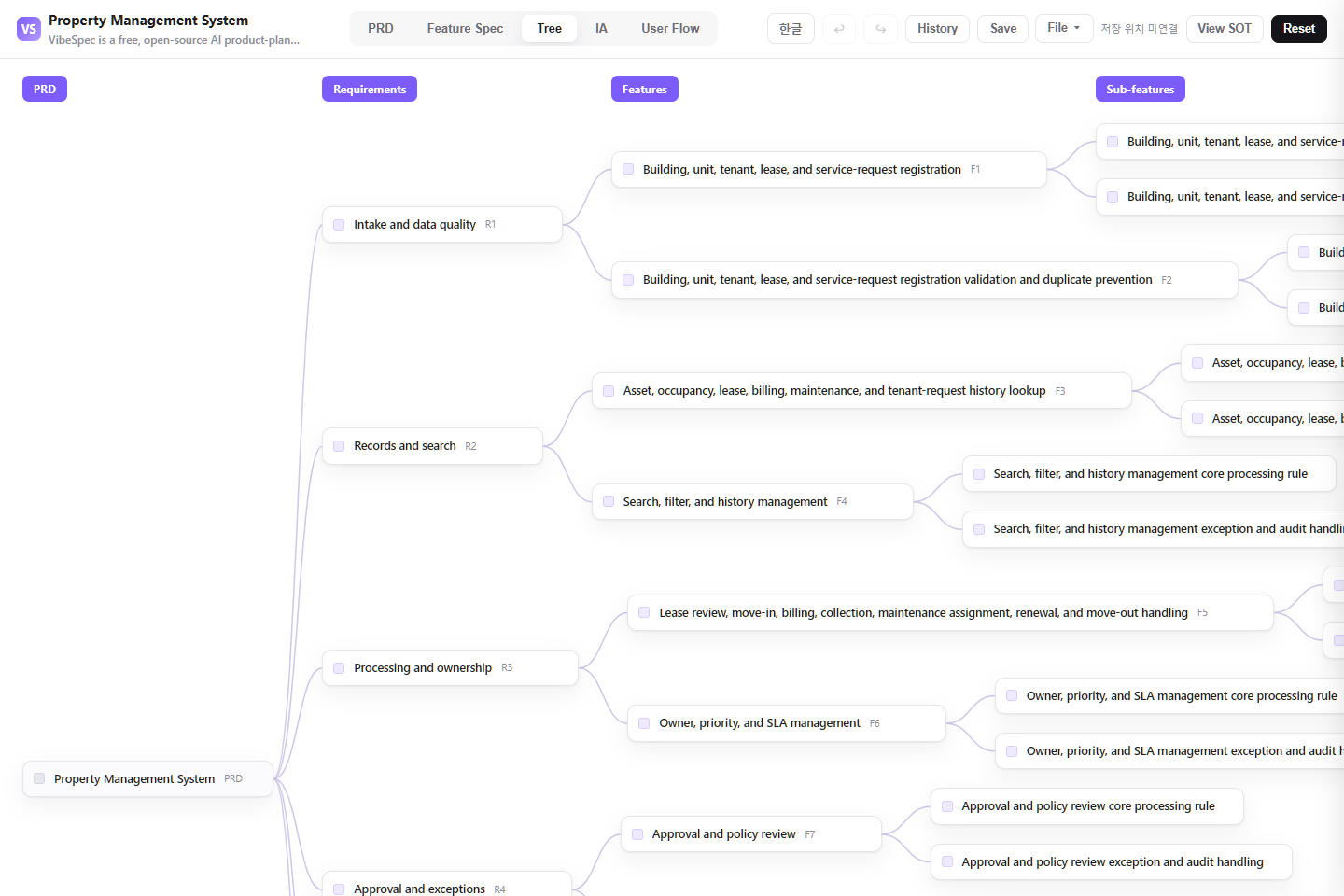The width and height of the screenshot is (1344, 896).
Task: Switch to the IA tab
Action: pyautogui.click(x=601, y=29)
